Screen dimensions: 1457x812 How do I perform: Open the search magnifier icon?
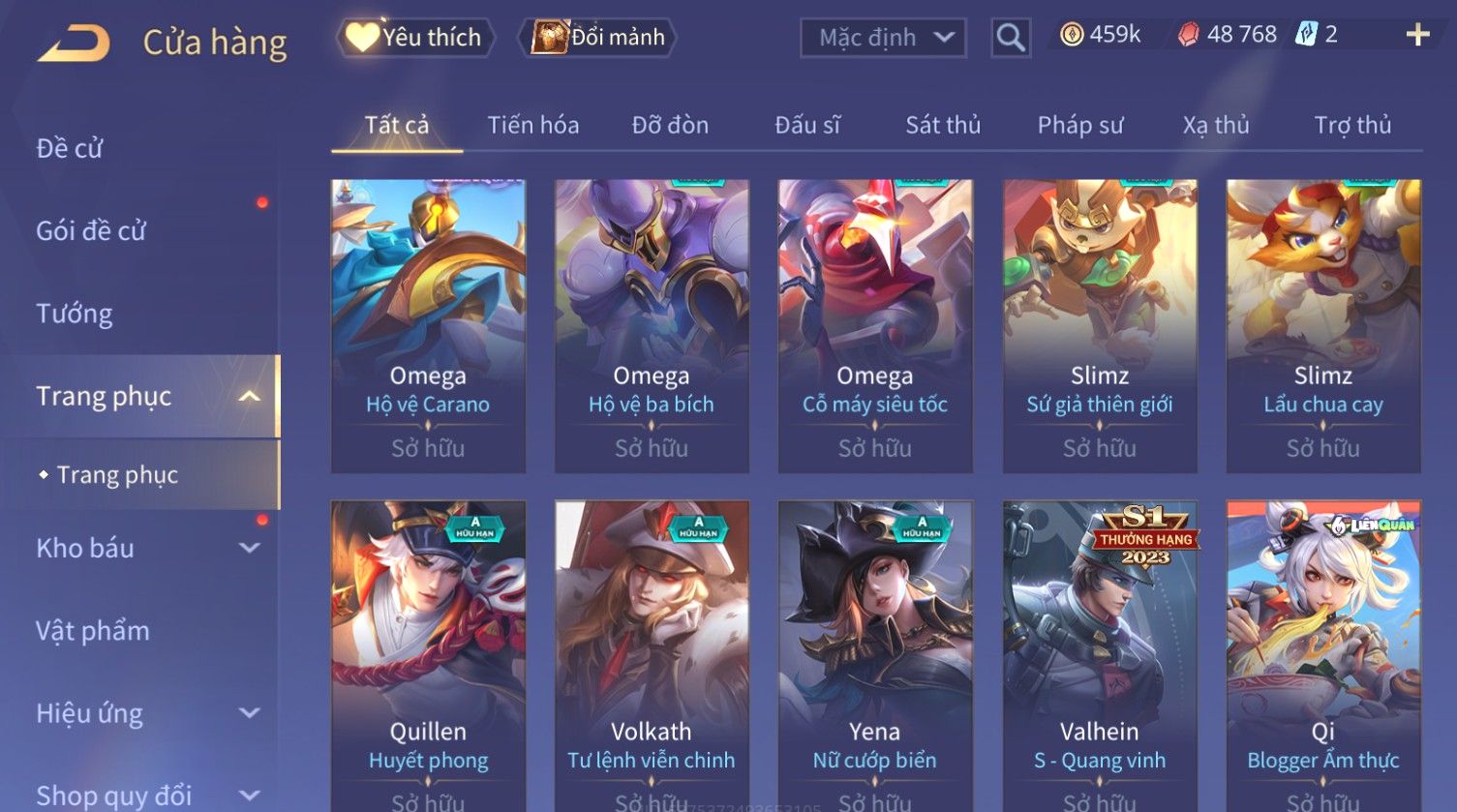tap(1011, 38)
